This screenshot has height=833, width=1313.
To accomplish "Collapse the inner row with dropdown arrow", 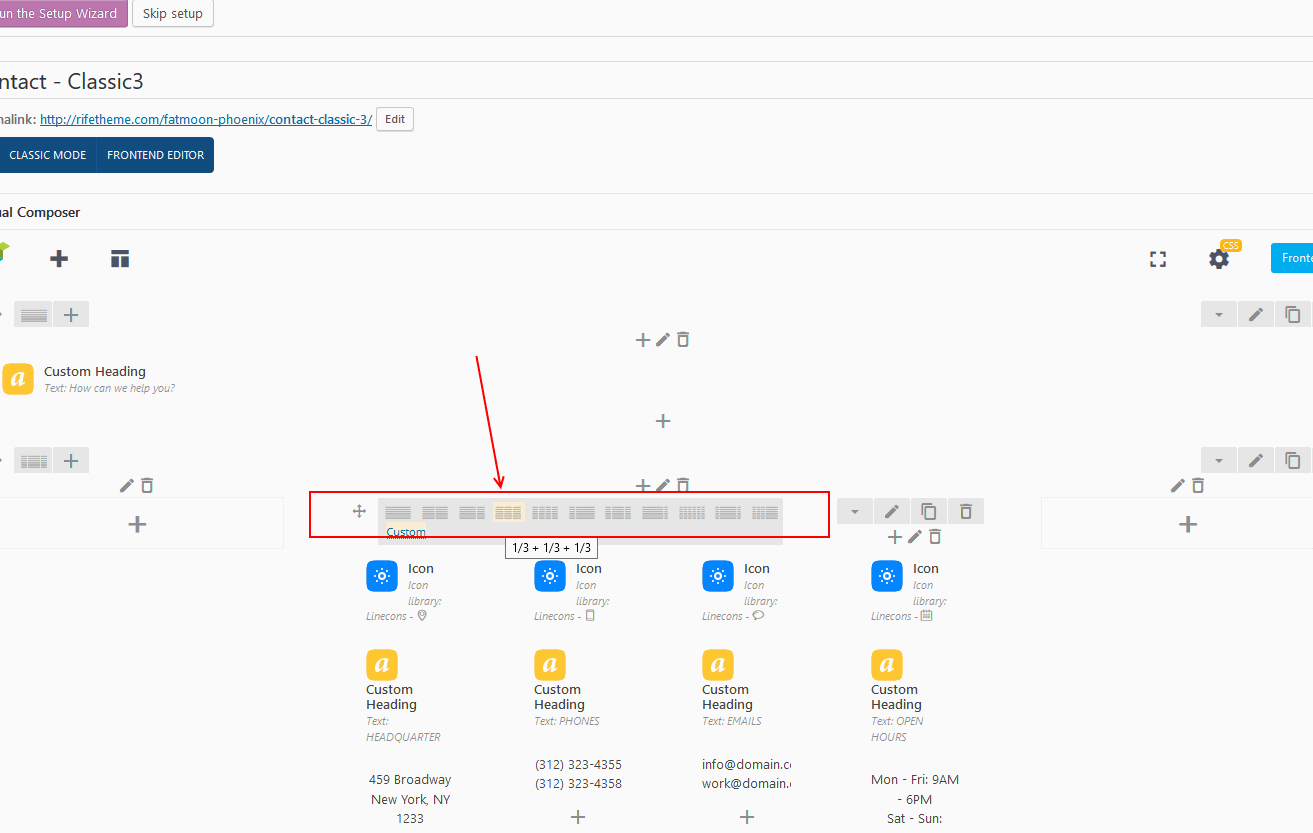I will point(855,511).
